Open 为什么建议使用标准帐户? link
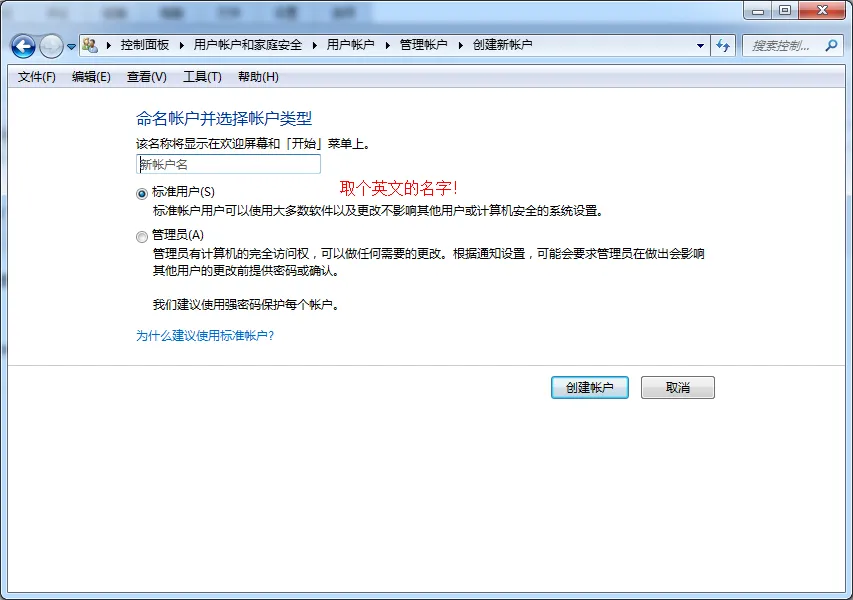Viewport: 853px width, 600px height. 205,336
